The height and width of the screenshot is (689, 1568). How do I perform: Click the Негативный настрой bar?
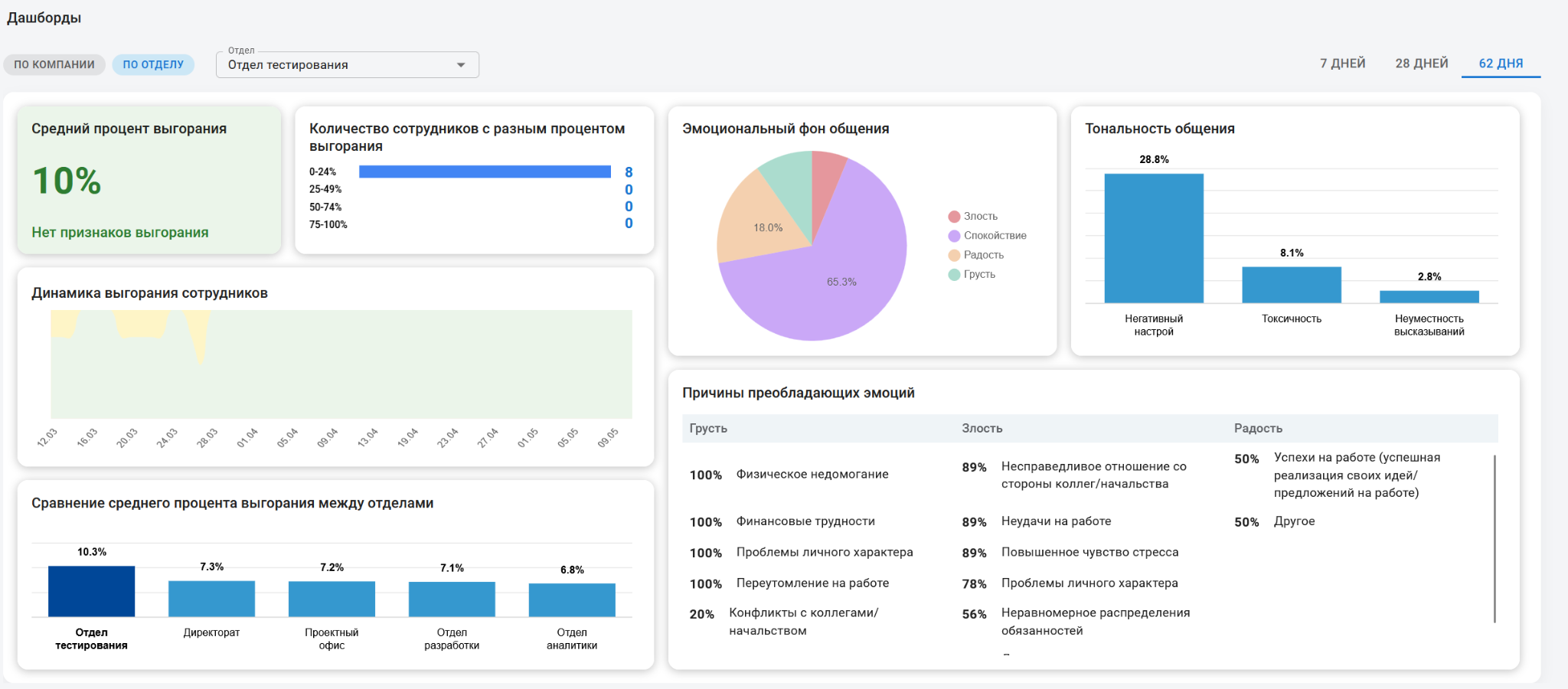tap(1154, 238)
